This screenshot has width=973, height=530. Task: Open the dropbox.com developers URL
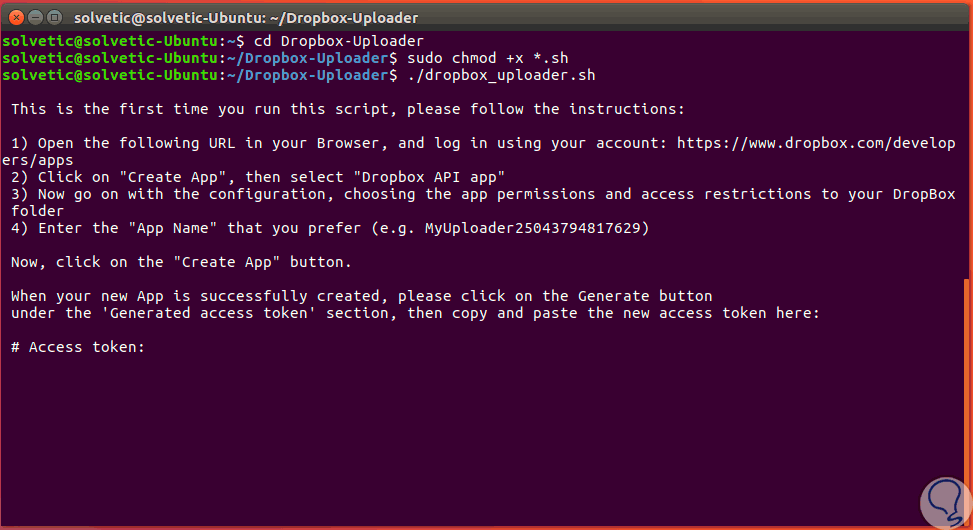[x=815, y=143]
